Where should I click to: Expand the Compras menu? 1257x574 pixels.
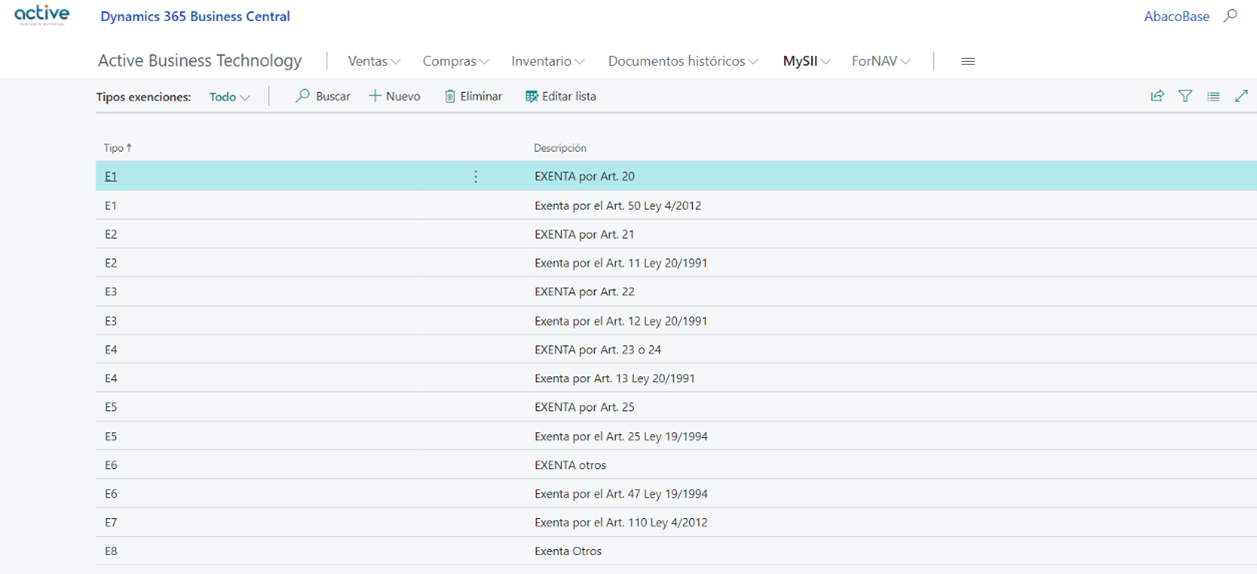tap(456, 61)
